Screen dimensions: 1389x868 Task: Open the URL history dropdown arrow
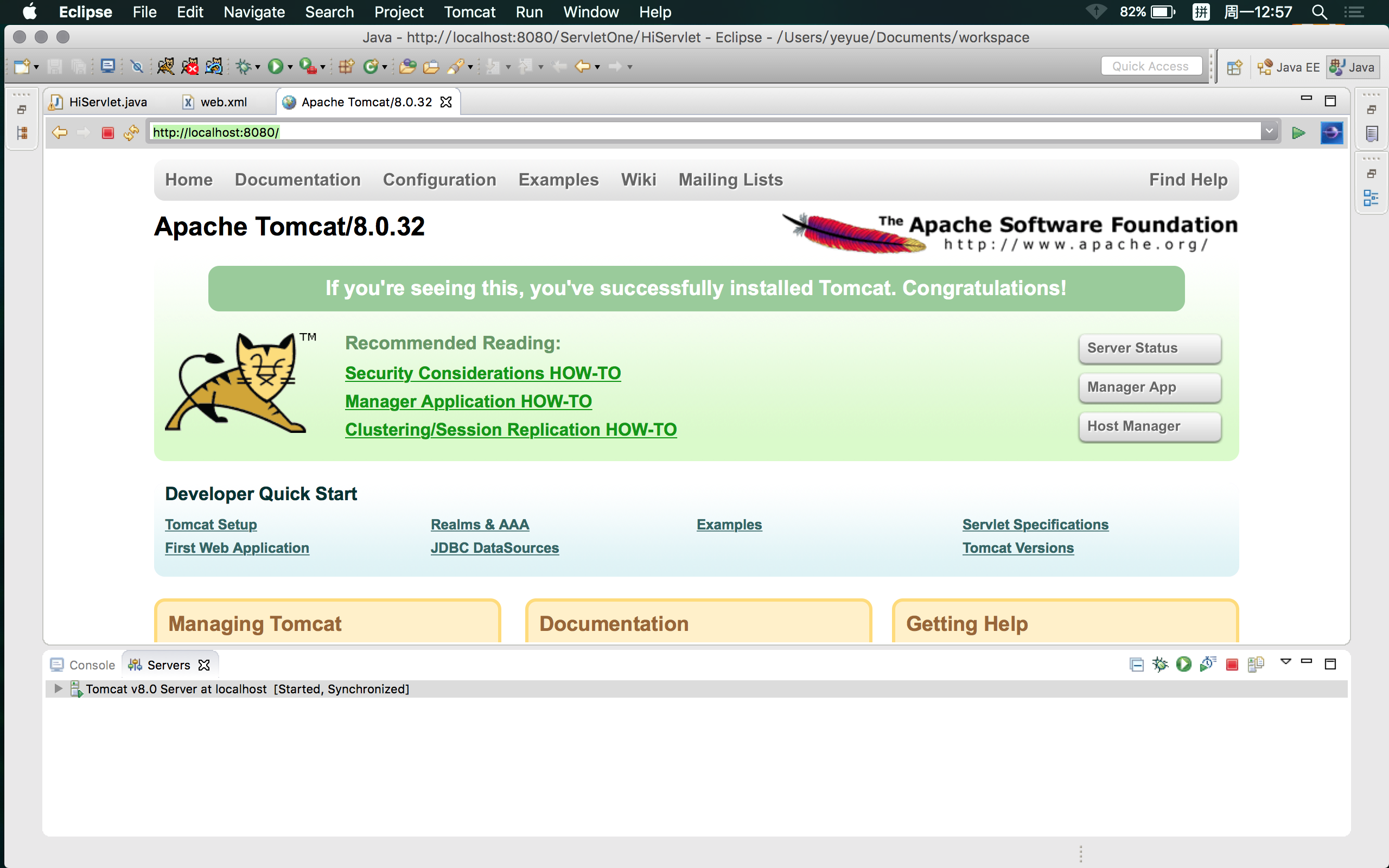pyautogui.click(x=1269, y=132)
